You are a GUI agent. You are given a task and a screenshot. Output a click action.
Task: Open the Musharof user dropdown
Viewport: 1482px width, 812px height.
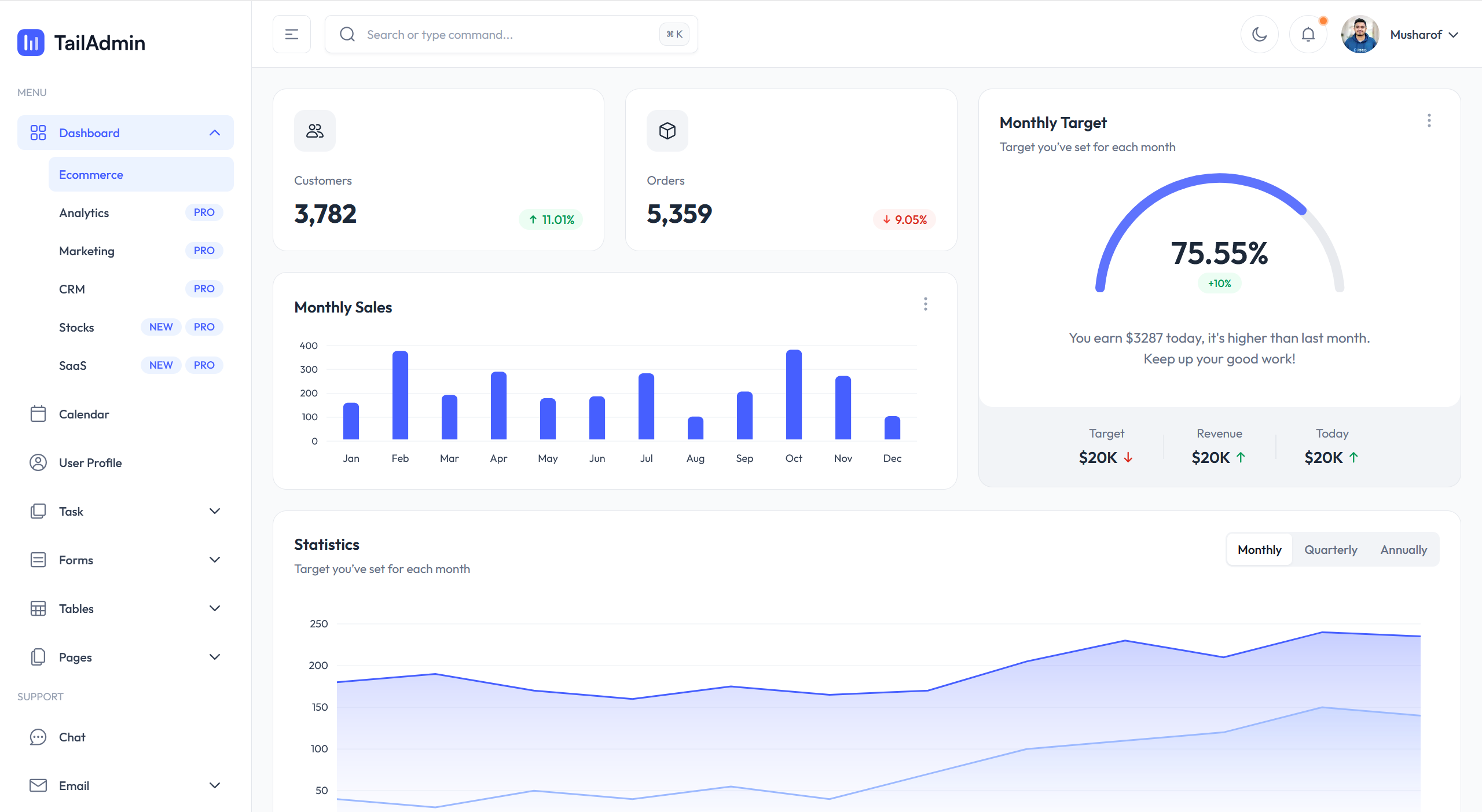tap(1424, 35)
